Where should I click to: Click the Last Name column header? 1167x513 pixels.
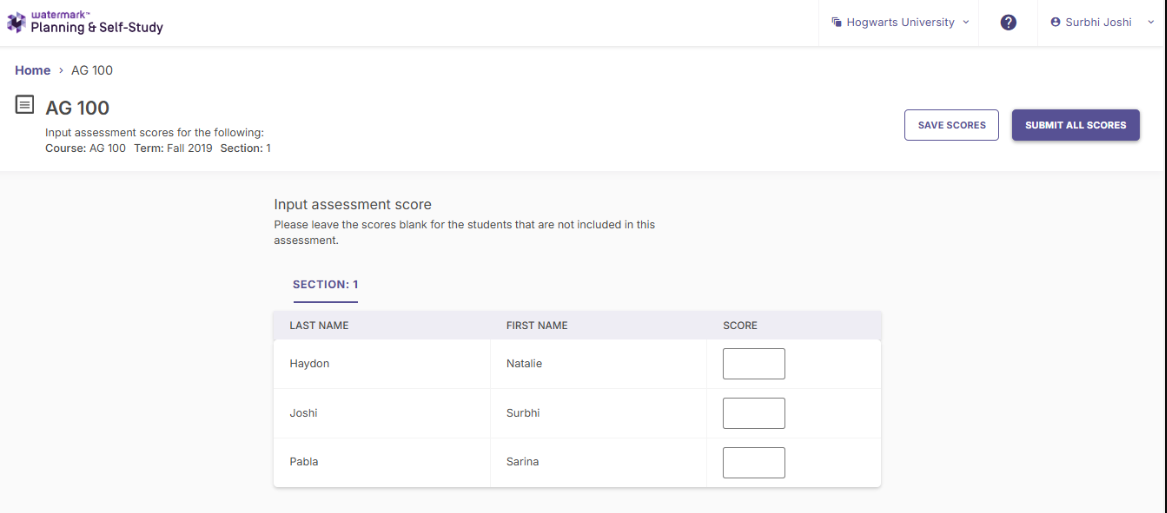pos(319,325)
